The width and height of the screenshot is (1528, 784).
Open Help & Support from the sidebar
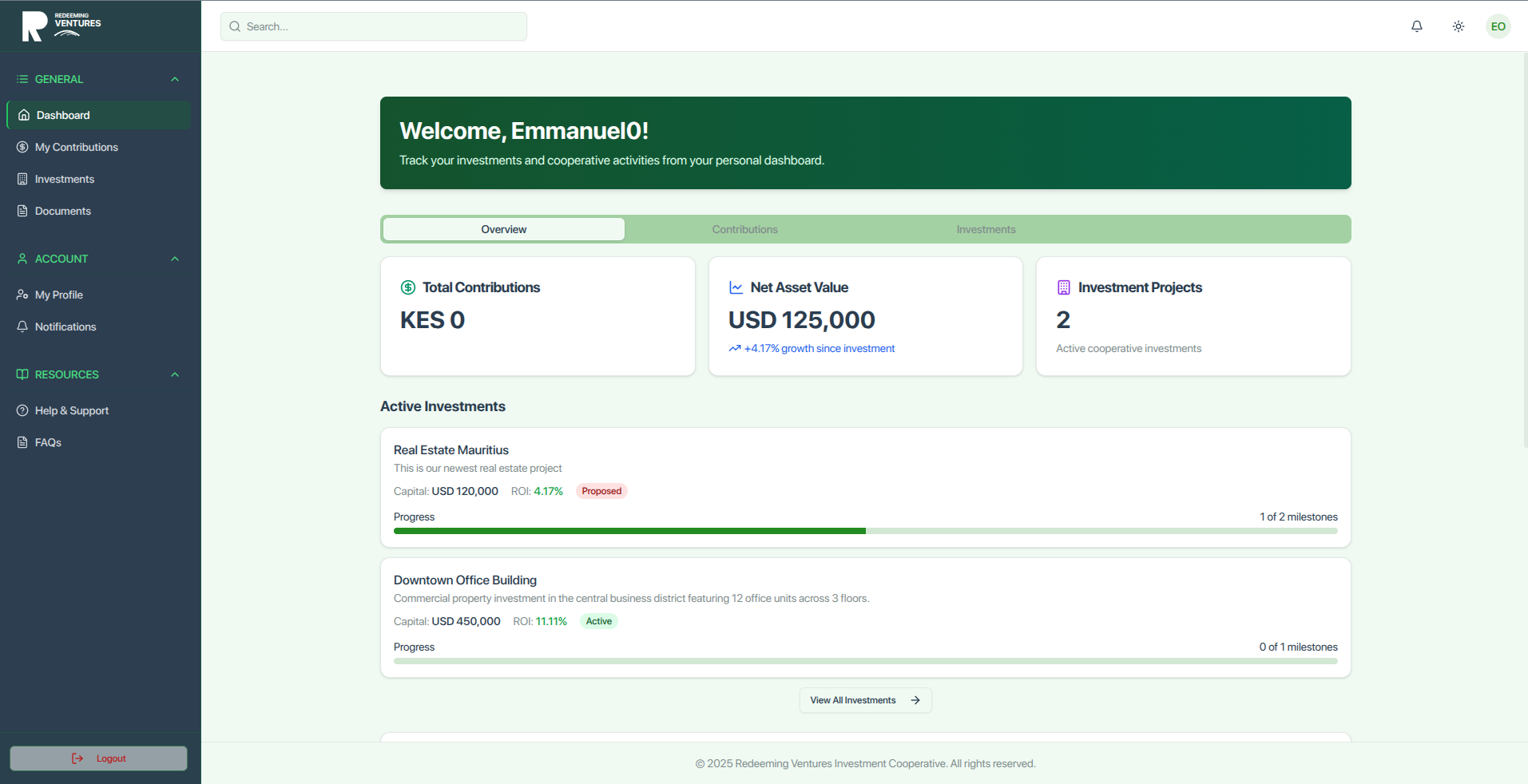point(71,410)
